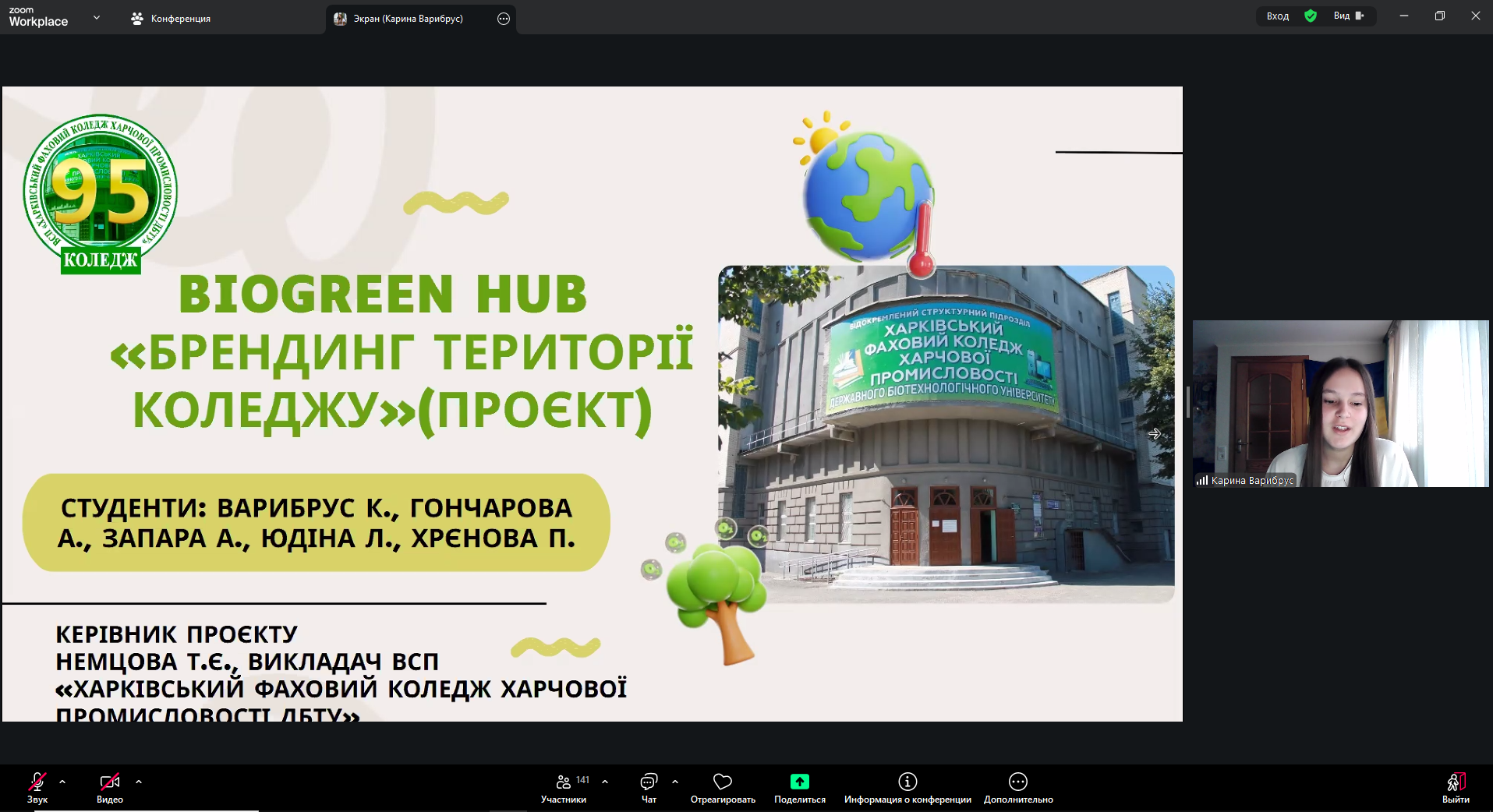Open the Вид view layout menu
The height and width of the screenshot is (812, 1493).
1348,16
